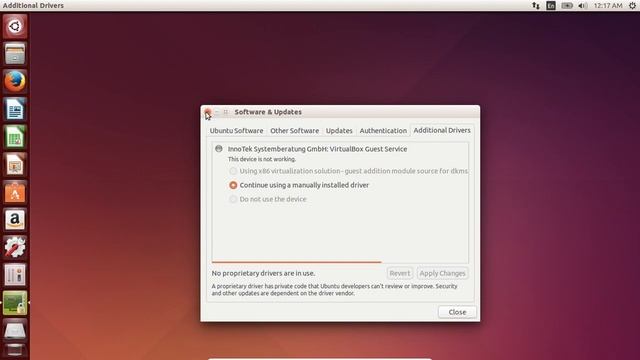Click 'This device is not working.' text

pyautogui.click(x=262, y=159)
